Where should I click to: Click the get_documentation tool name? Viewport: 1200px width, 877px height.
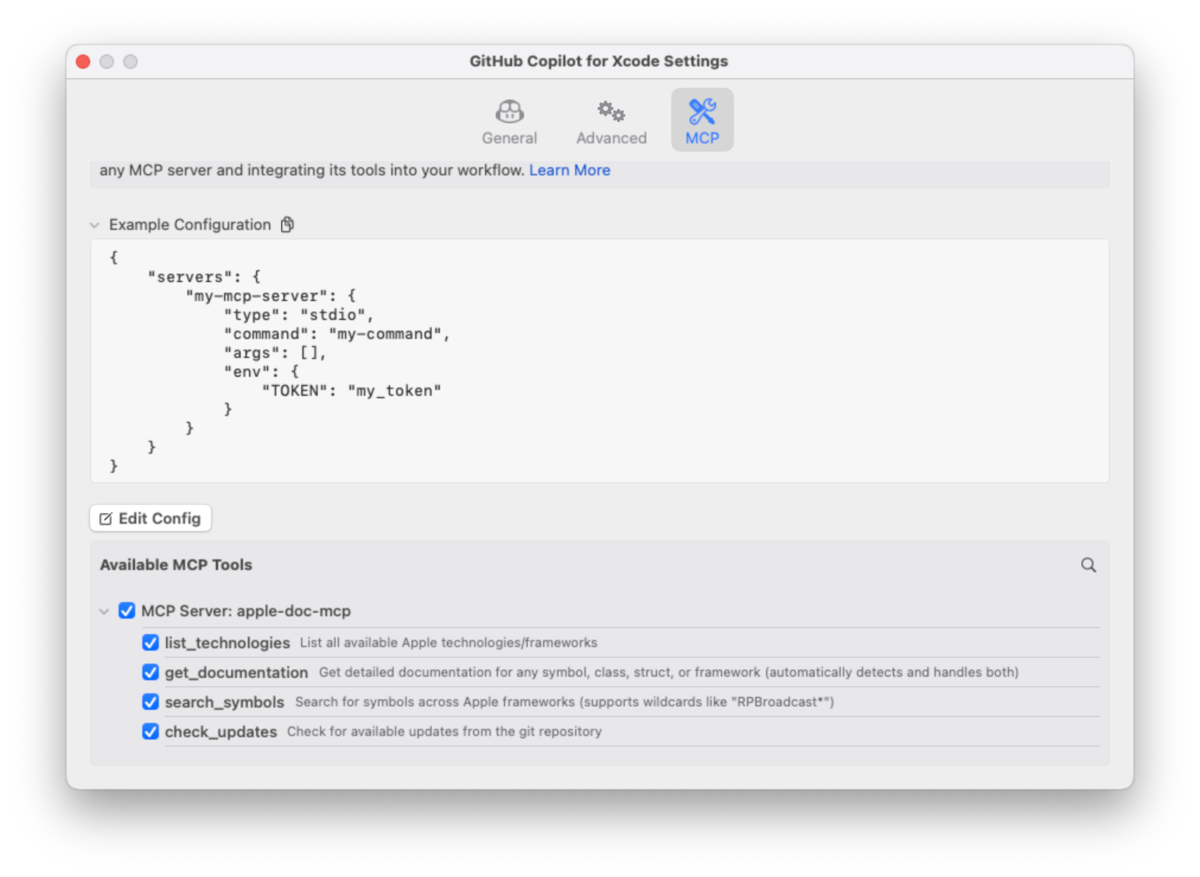click(236, 672)
